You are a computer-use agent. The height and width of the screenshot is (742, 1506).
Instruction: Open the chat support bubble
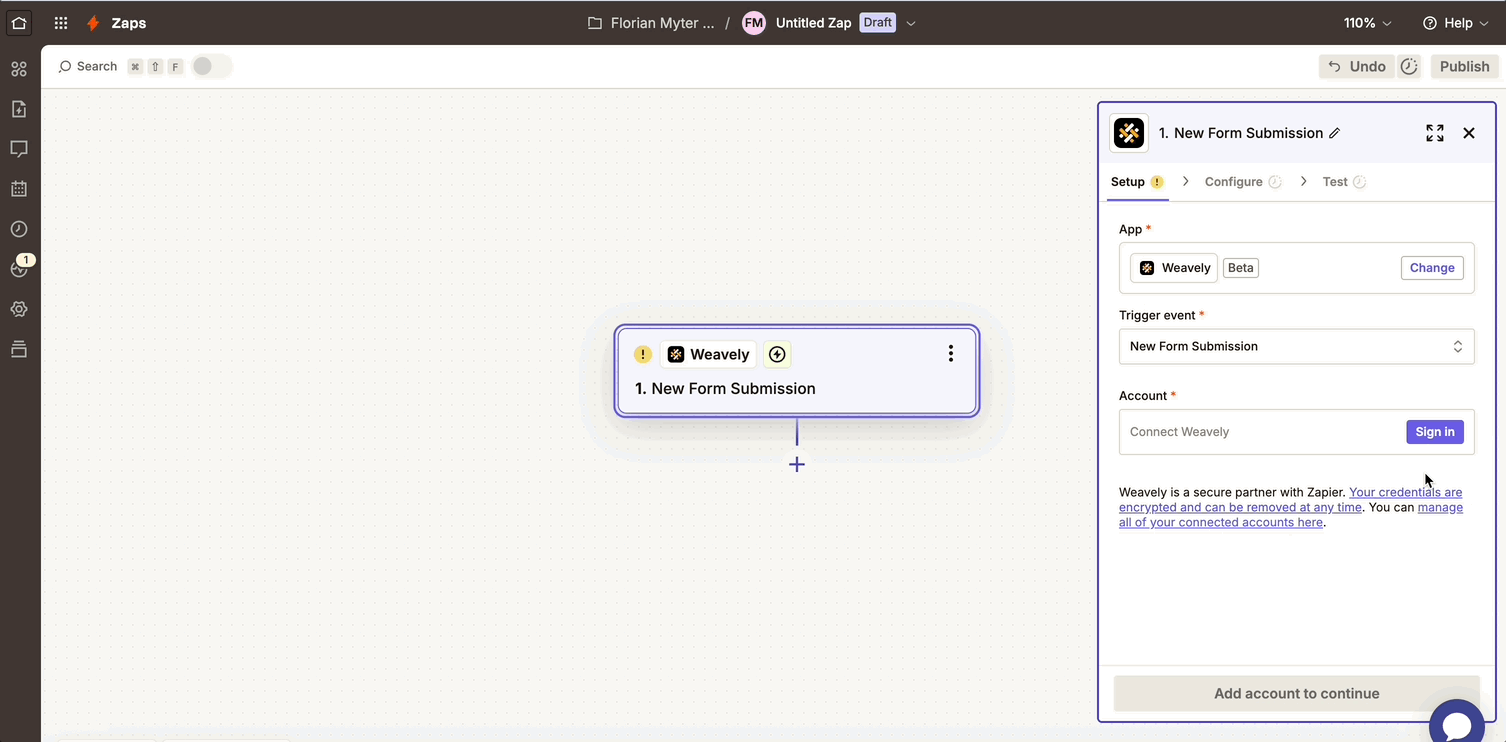[x=1456, y=722]
